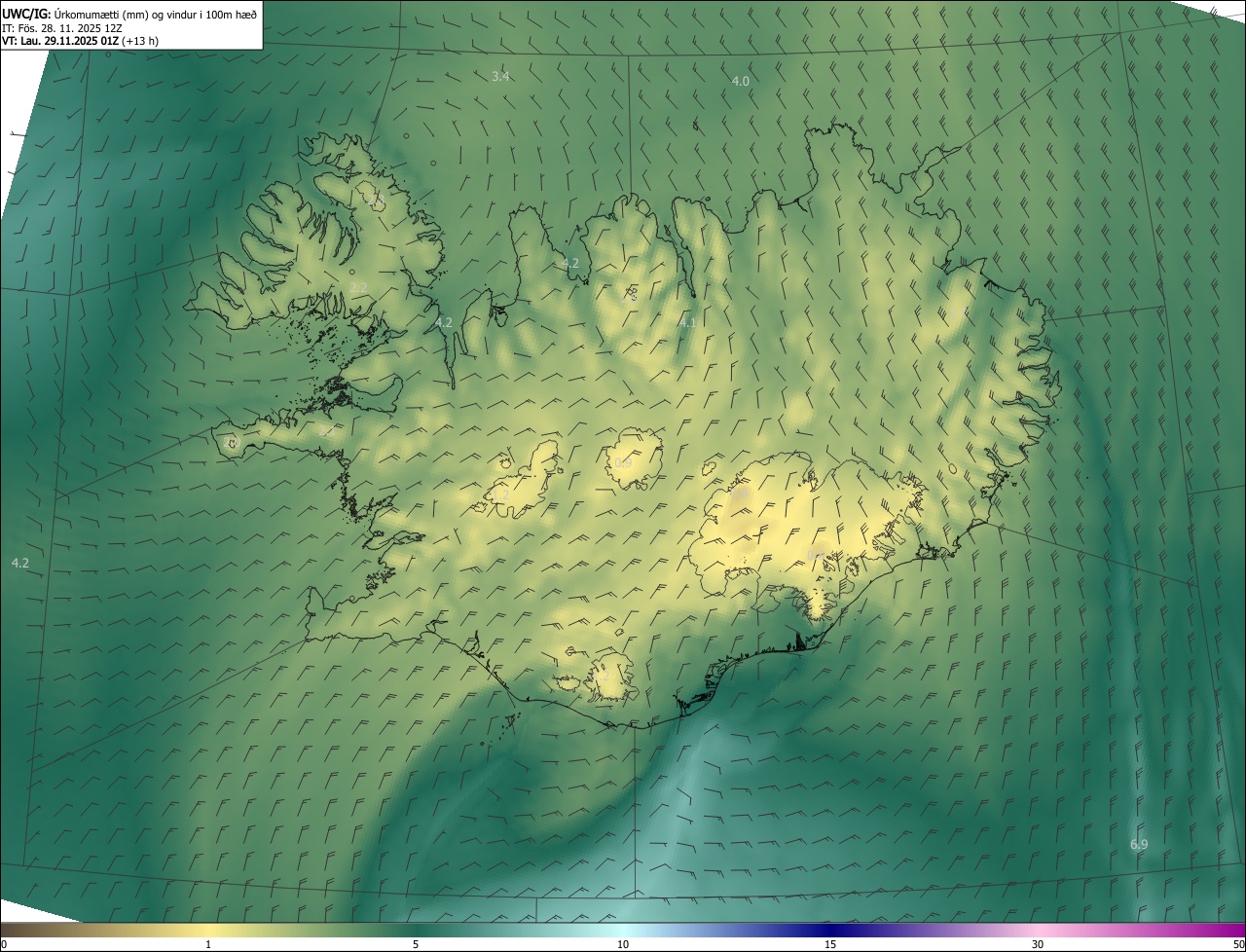The height and width of the screenshot is (952, 1246).
Task: Click the colorbar tick label 0
Action: coord(4,944)
